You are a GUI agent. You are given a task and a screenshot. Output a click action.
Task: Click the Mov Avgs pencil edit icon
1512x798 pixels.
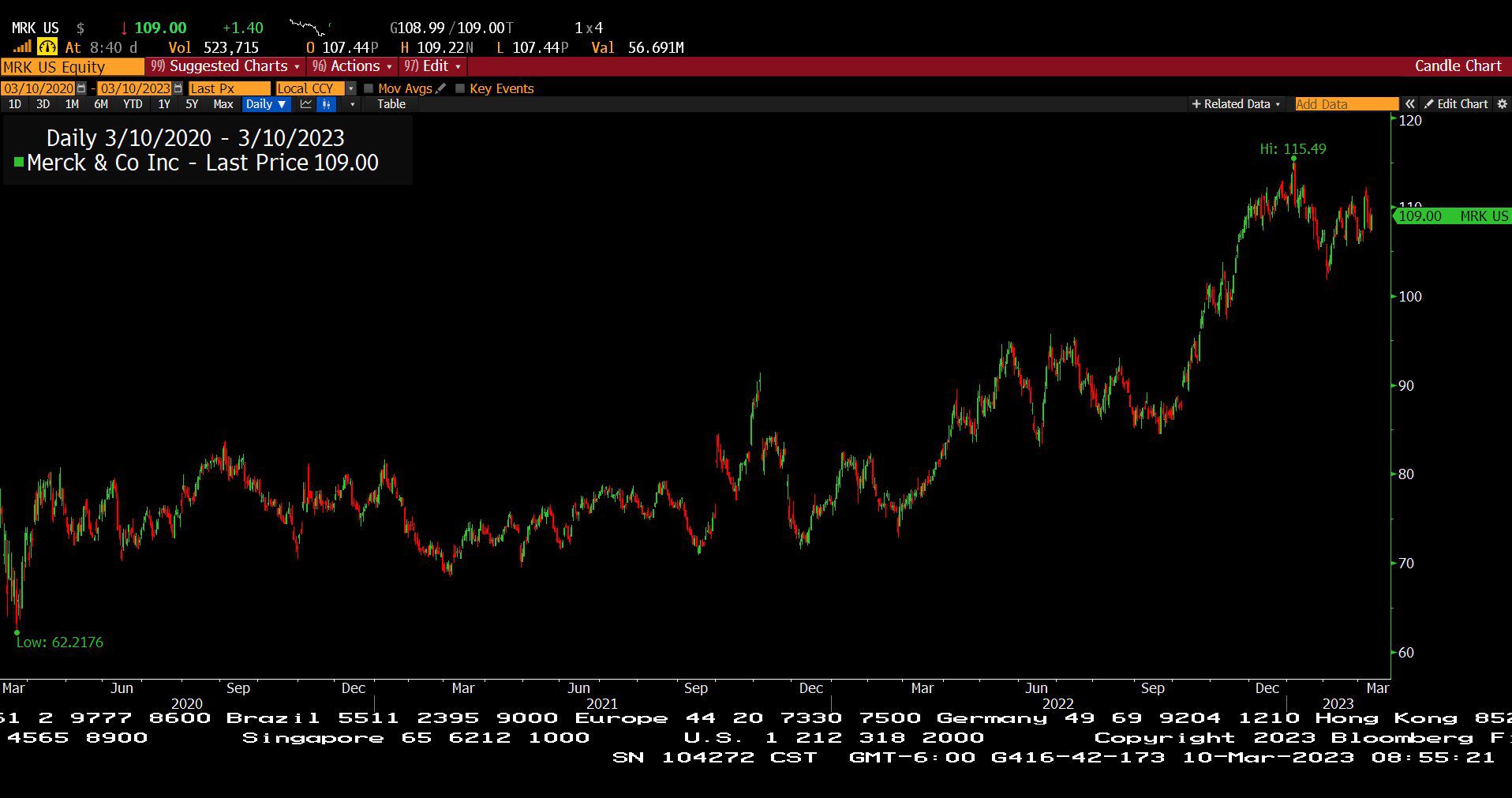coord(440,88)
